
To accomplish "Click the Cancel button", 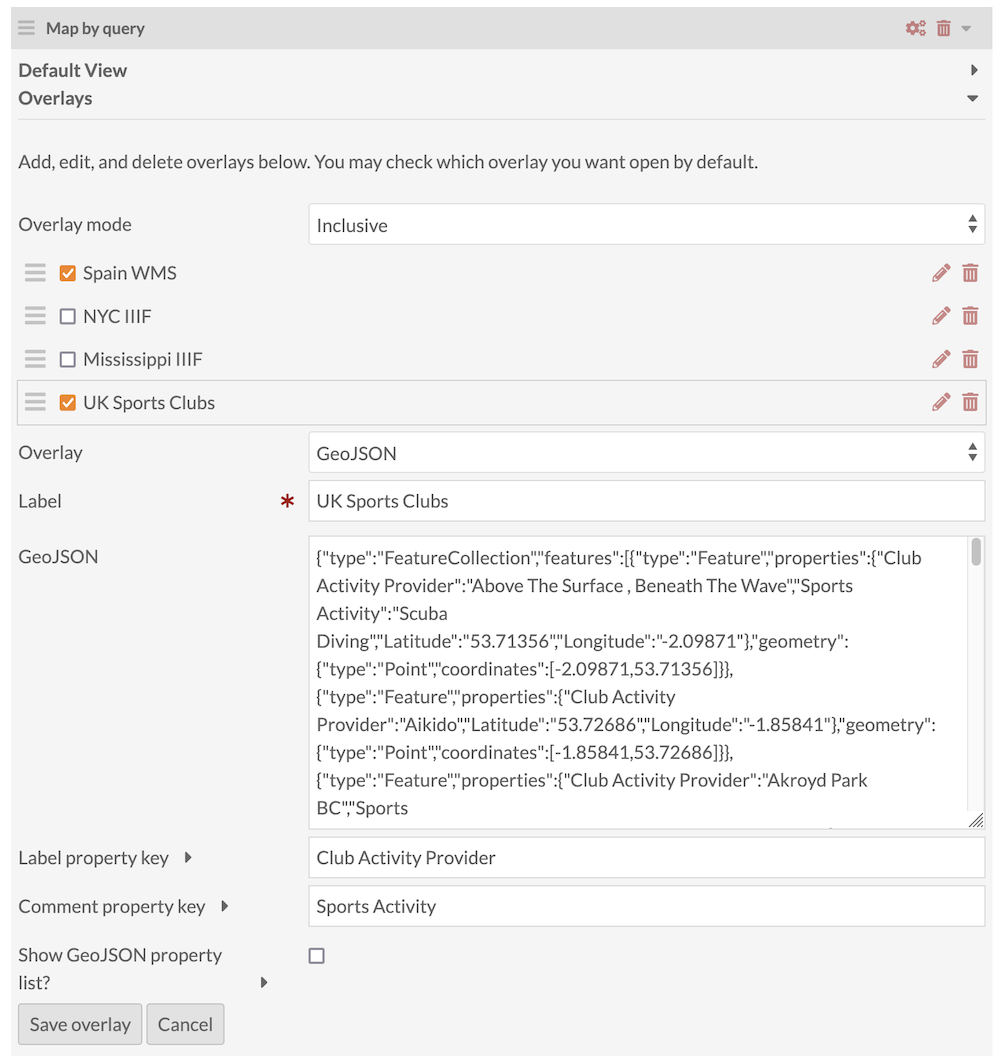I will point(185,1024).
